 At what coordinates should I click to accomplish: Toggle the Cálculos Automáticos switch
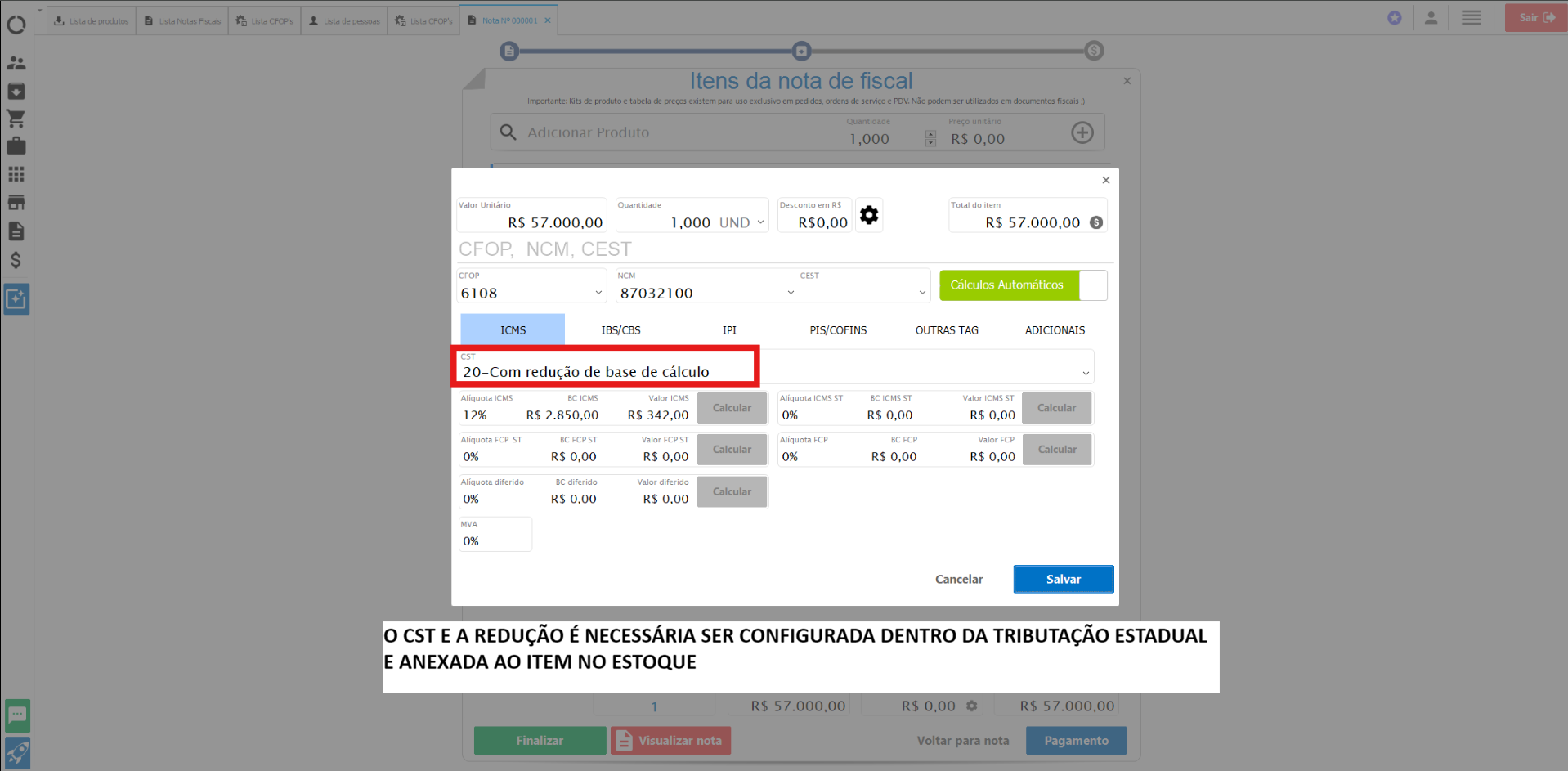[x=1092, y=285]
